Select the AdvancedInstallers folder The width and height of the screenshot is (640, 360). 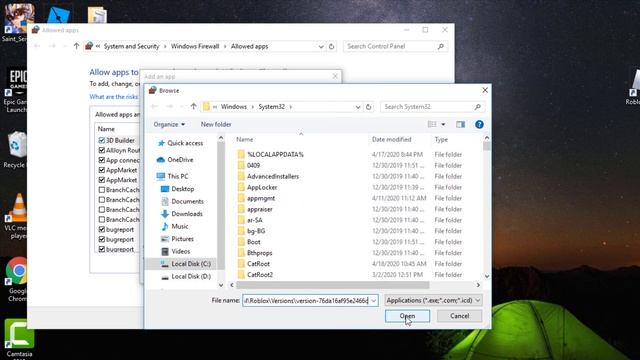268,176
